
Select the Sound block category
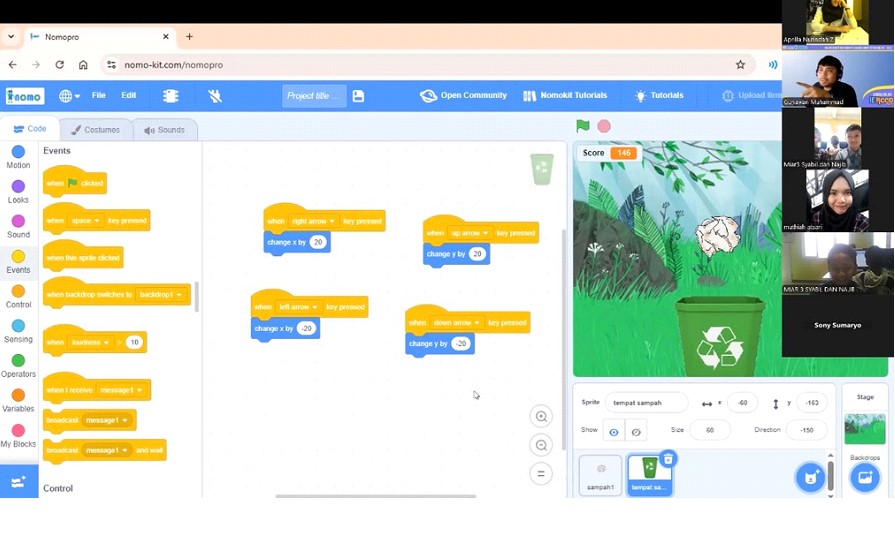click(x=18, y=227)
